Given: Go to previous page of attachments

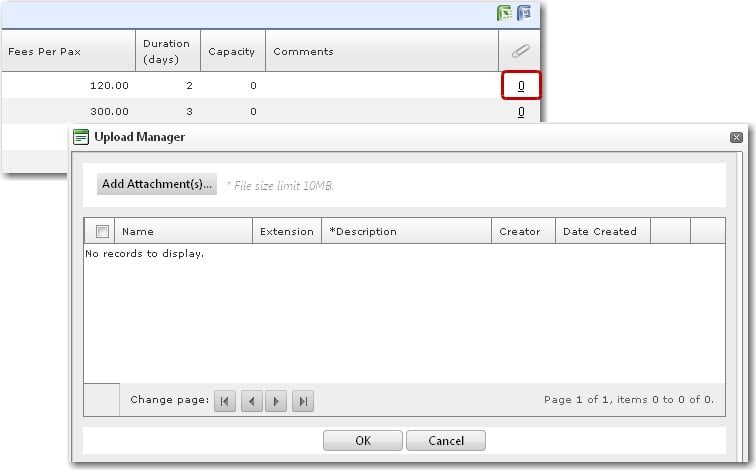Looking at the screenshot, I should 251,401.
